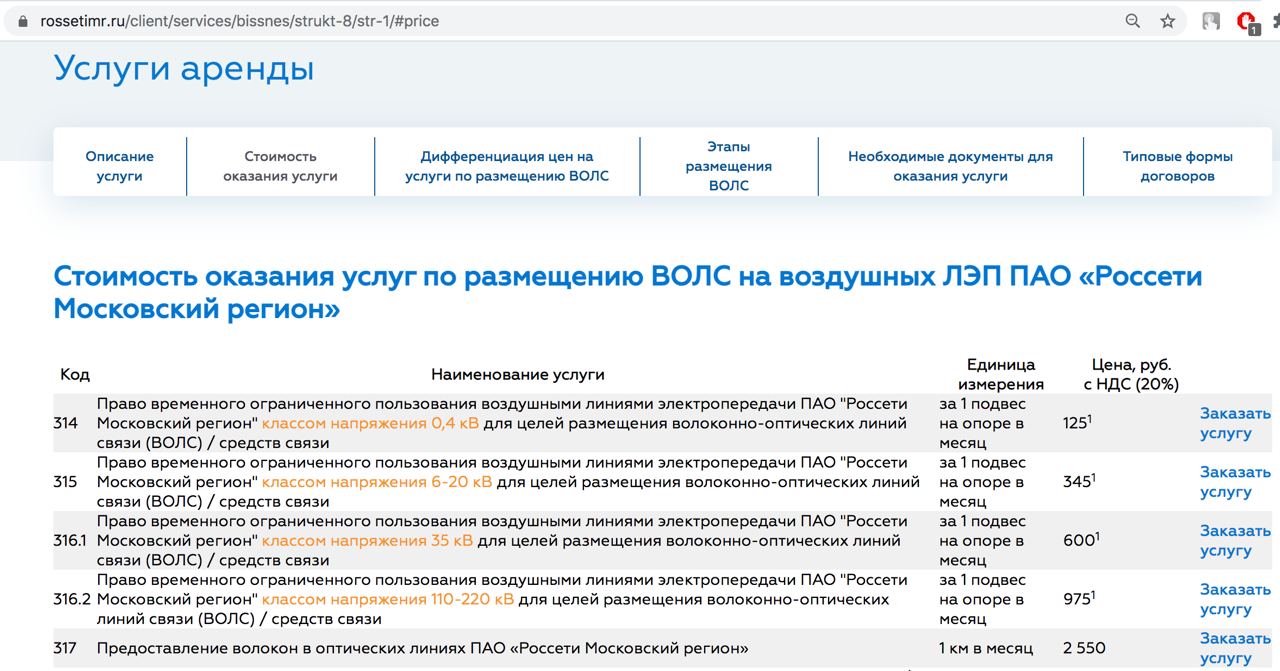This screenshot has width=1280, height=671.
Task: Open the Описание услуги tab
Action: (120, 166)
